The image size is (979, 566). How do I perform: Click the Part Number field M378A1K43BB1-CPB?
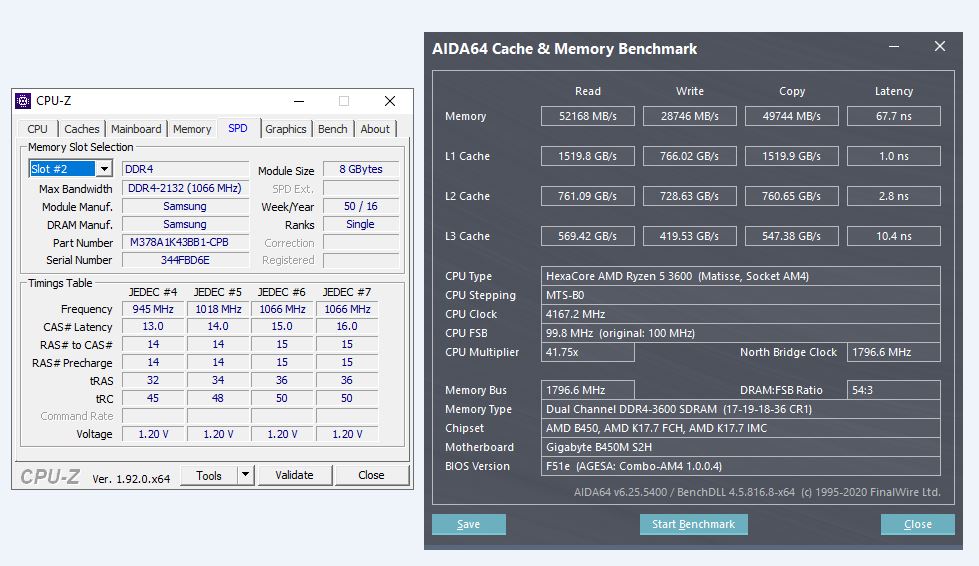coord(185,242)
